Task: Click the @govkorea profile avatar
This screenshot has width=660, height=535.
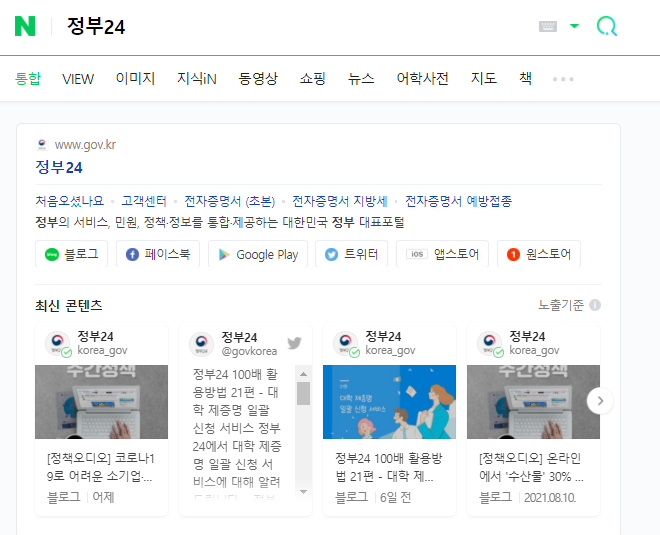Action: pos(202,343)
